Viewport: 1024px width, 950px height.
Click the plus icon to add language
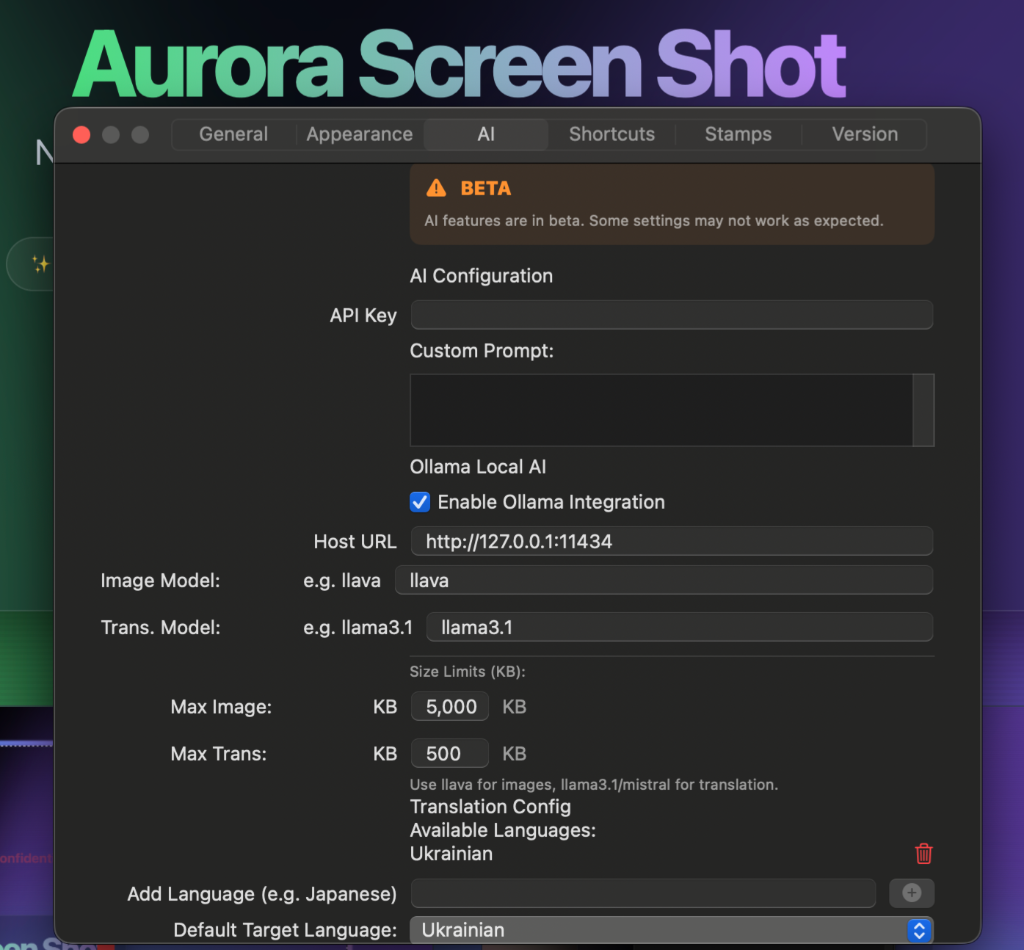pyautogui.click(x=911, y=893)
